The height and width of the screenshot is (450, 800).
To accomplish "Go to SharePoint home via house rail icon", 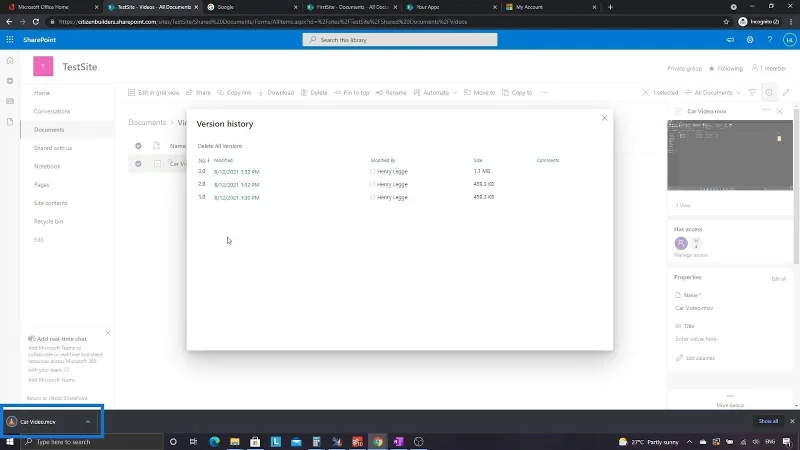I will [x=10, y=60].
